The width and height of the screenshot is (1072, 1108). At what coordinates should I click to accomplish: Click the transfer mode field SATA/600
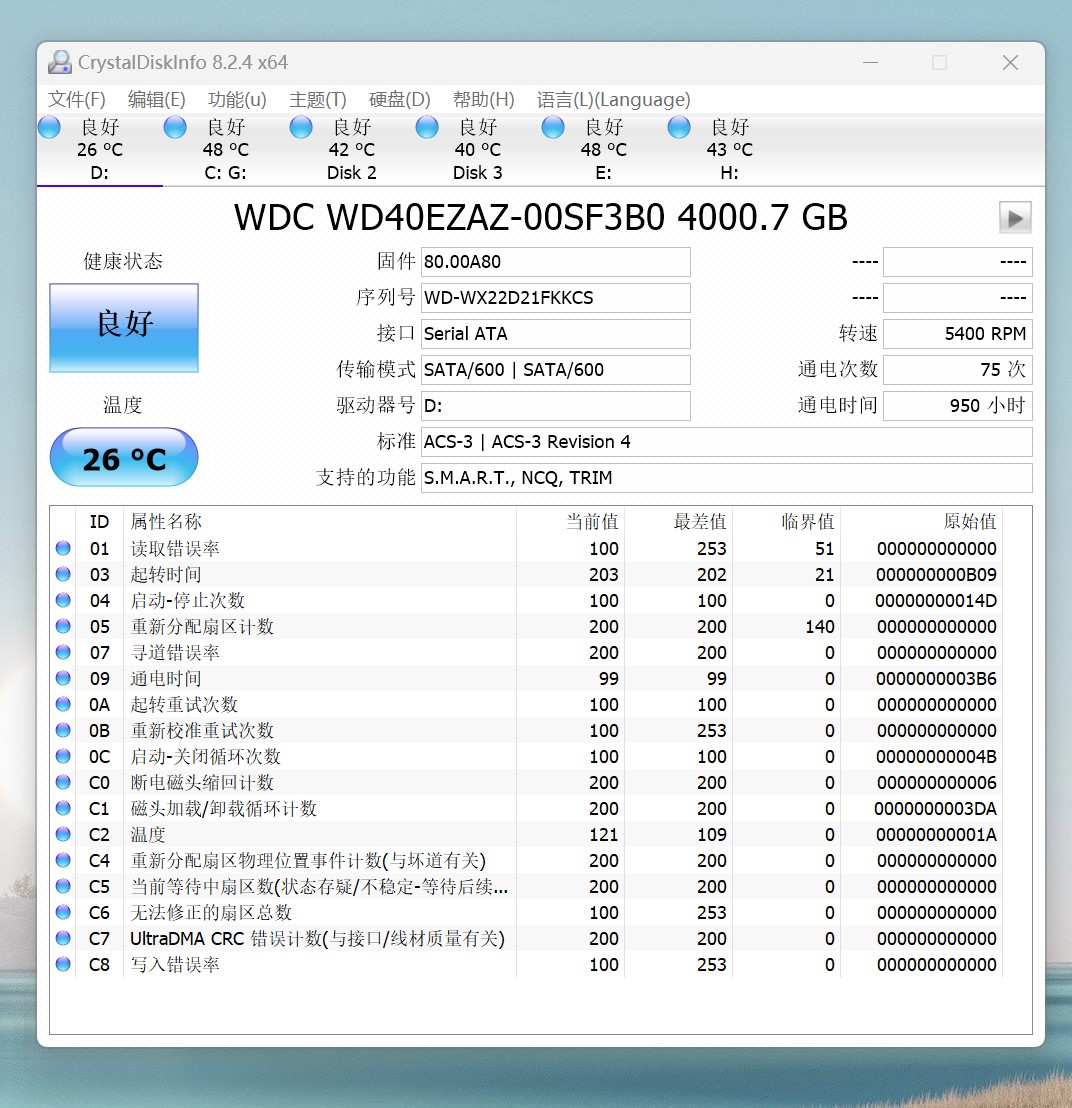555,370
